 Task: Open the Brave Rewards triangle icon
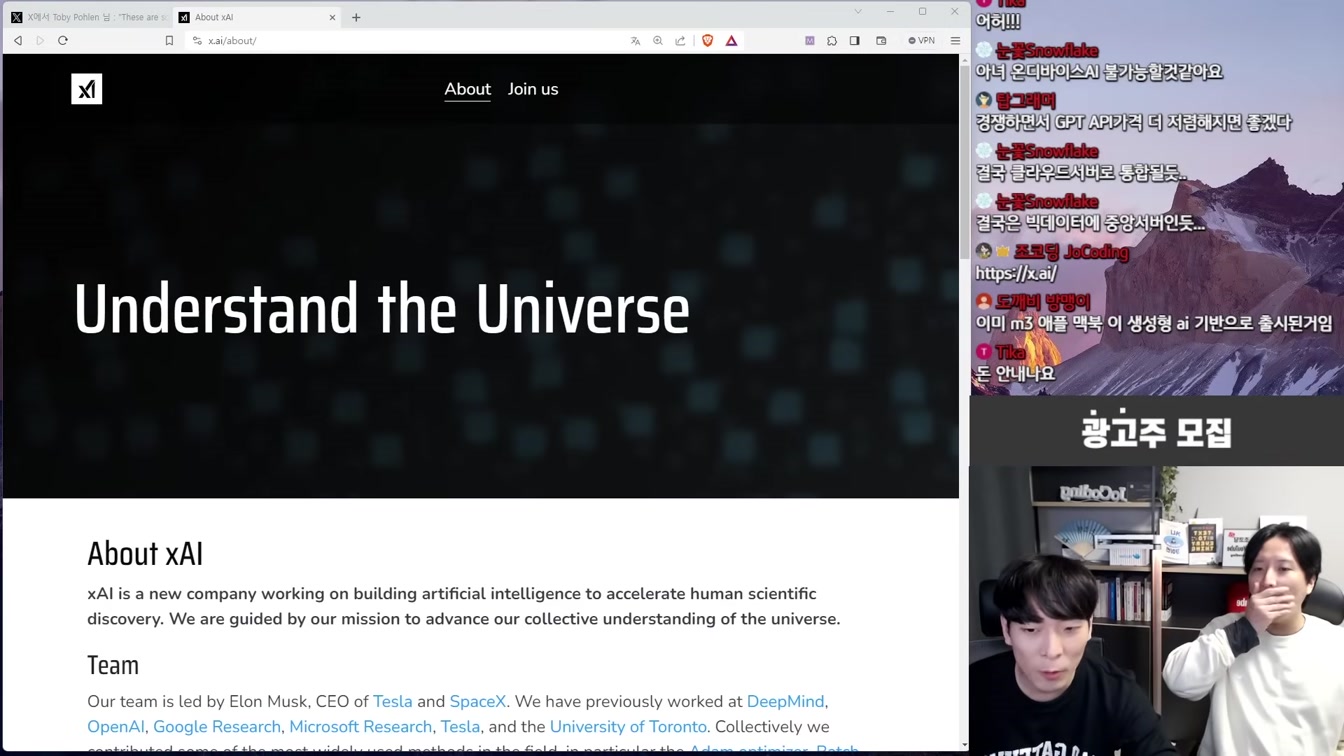[732, 41]
